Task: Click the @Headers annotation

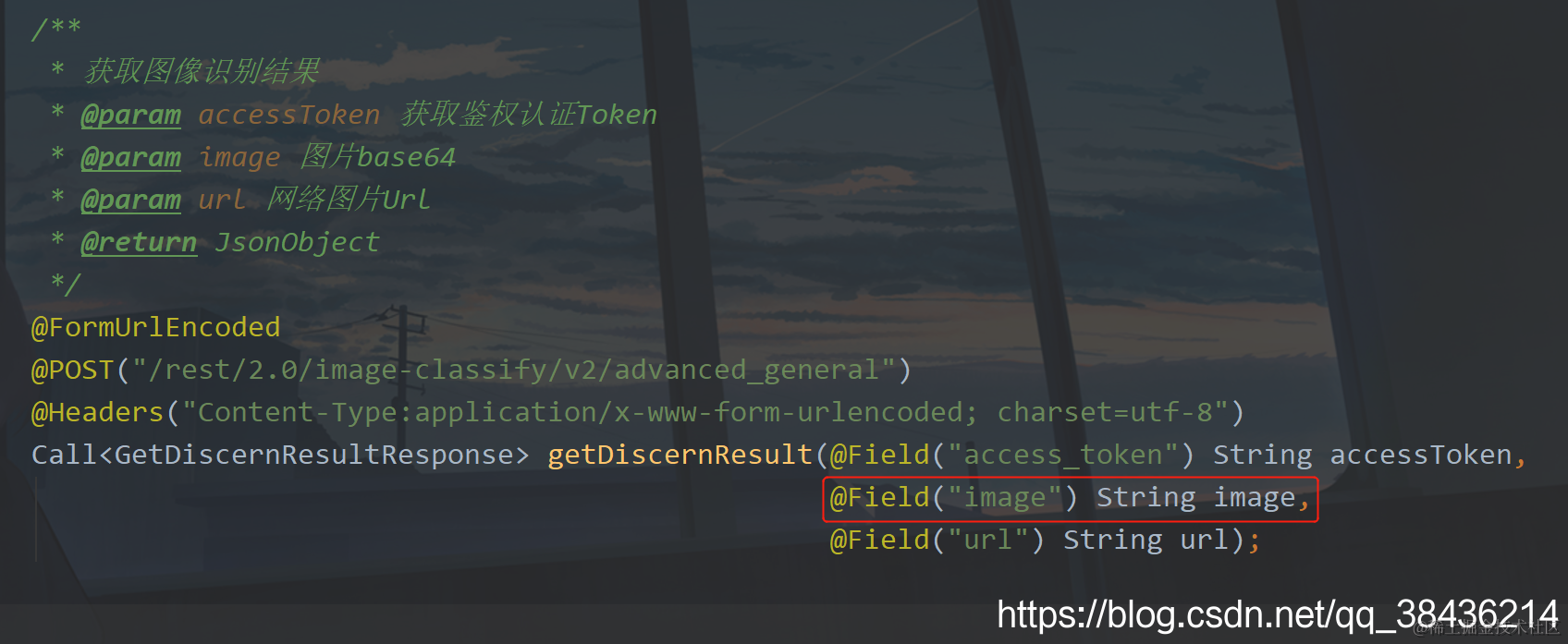Action: [x=97, y=412]
